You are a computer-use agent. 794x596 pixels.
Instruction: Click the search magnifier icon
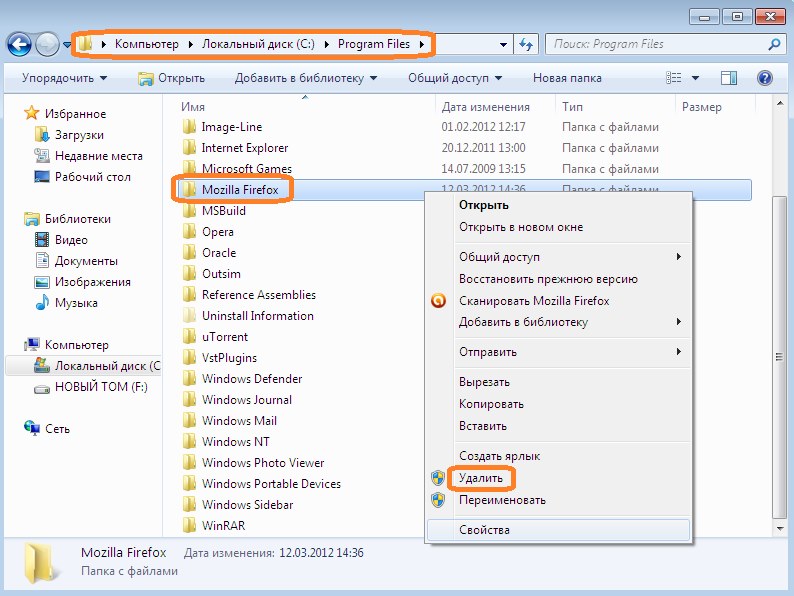point(774,45)
